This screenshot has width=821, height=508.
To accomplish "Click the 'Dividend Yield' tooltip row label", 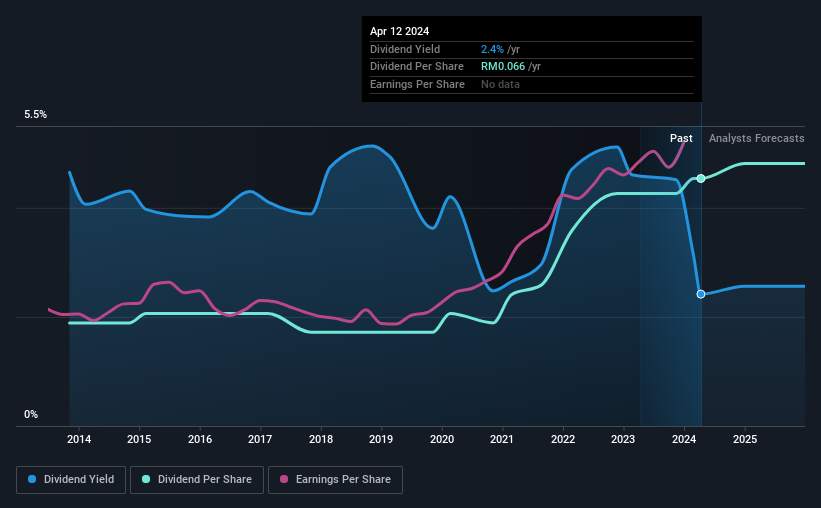I will pyautogui.click(x=405, y=49).
